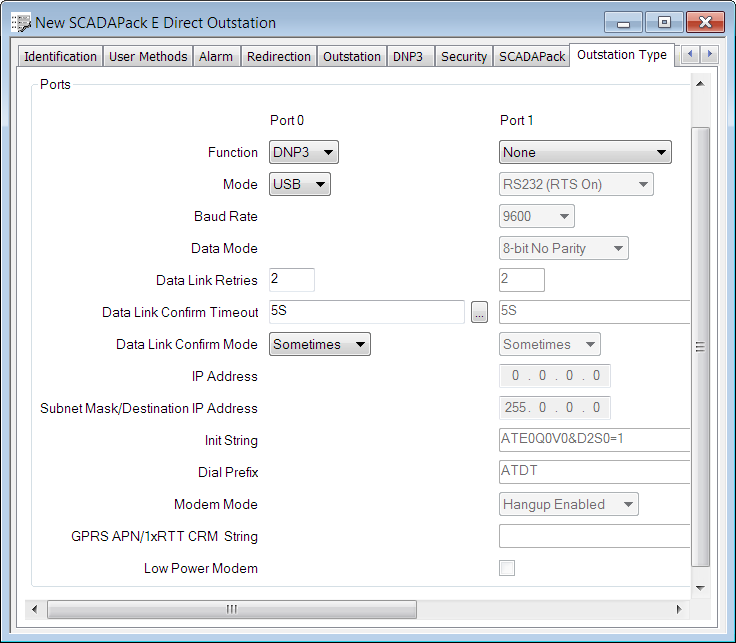Expand Port 1 Function None dropdown

(585, 152)
